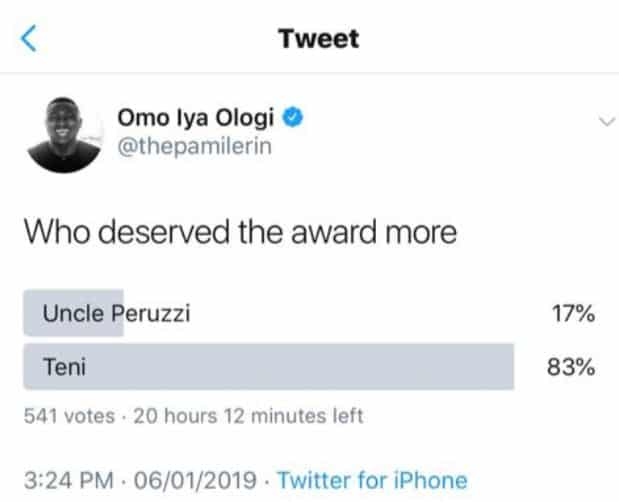This screenshot has height=502, width=619.
Task: Click the 83% poll result figure
Action: pyautogui.click(x=573, y=367)
